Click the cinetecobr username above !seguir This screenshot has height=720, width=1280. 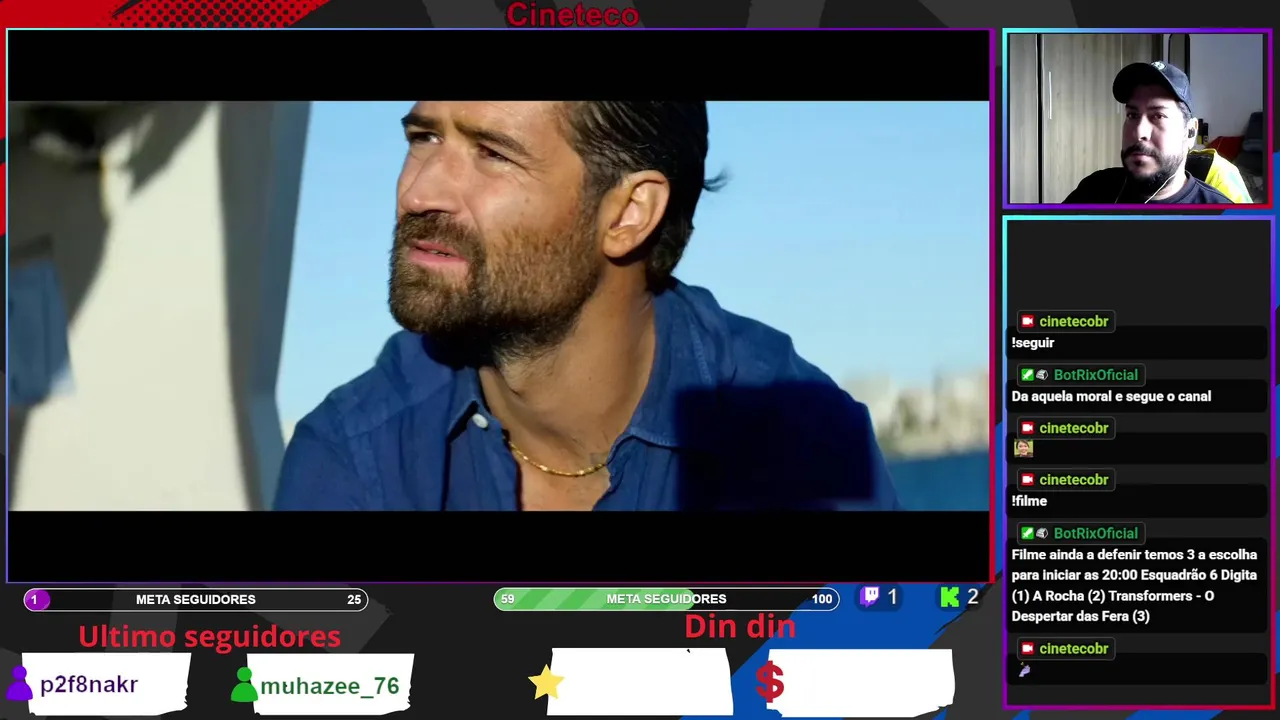(1074, 321)
